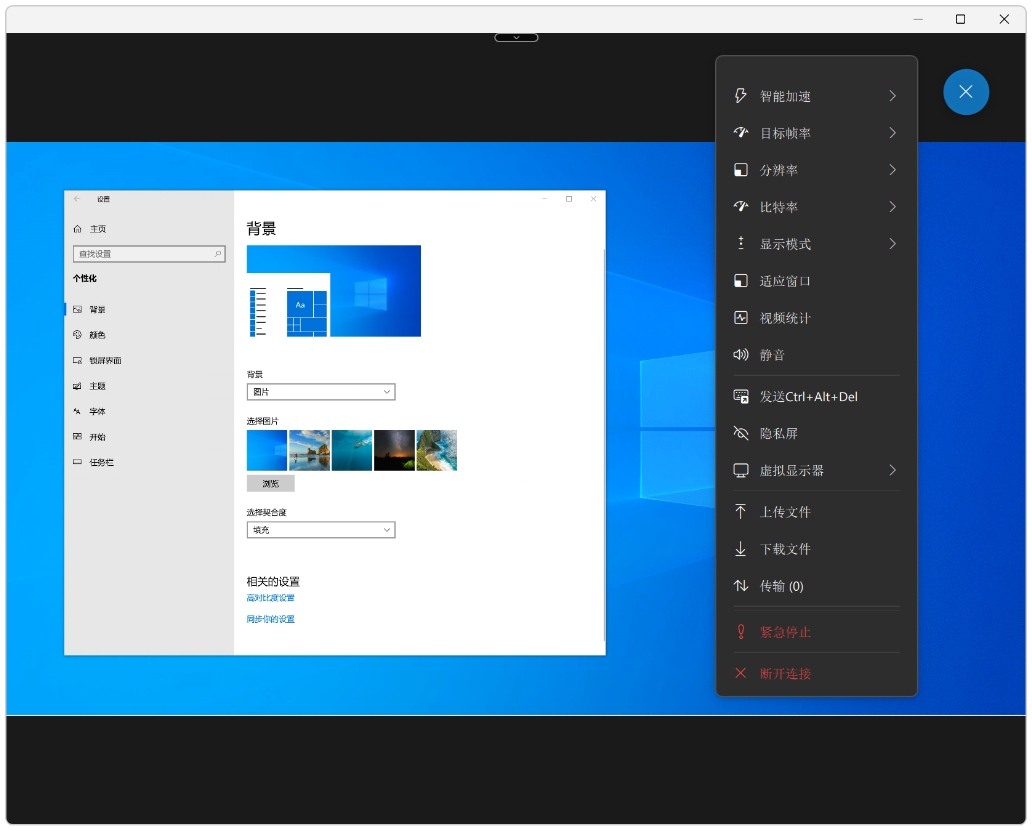Click the Display Mode (显示模式) icon
1032x831 pixels.
tap(740, 243)
